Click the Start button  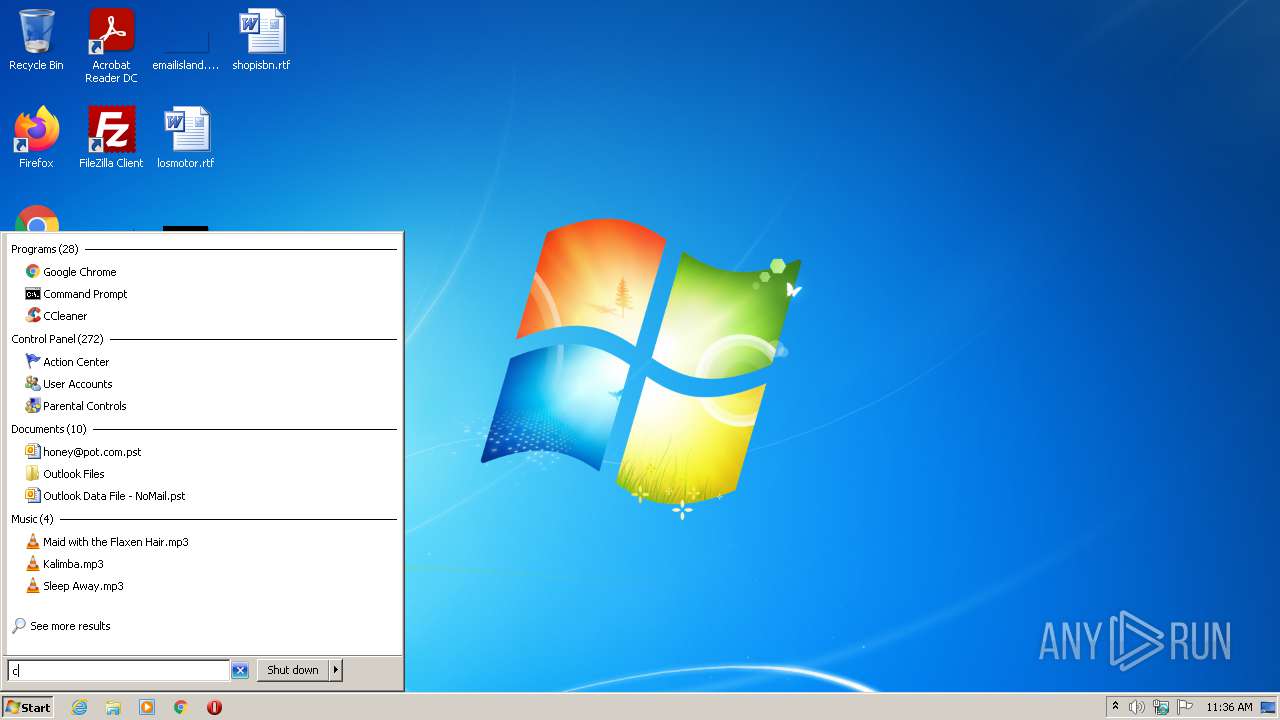[x=28, y=707]
